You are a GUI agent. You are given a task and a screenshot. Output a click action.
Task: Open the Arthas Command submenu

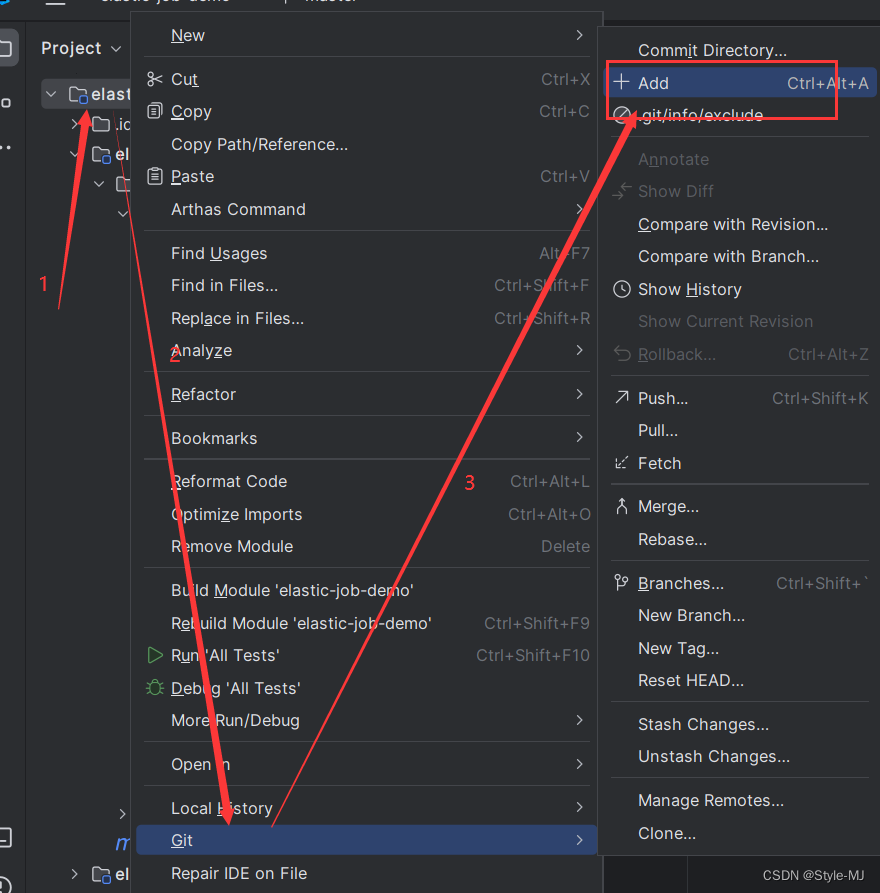367,209
